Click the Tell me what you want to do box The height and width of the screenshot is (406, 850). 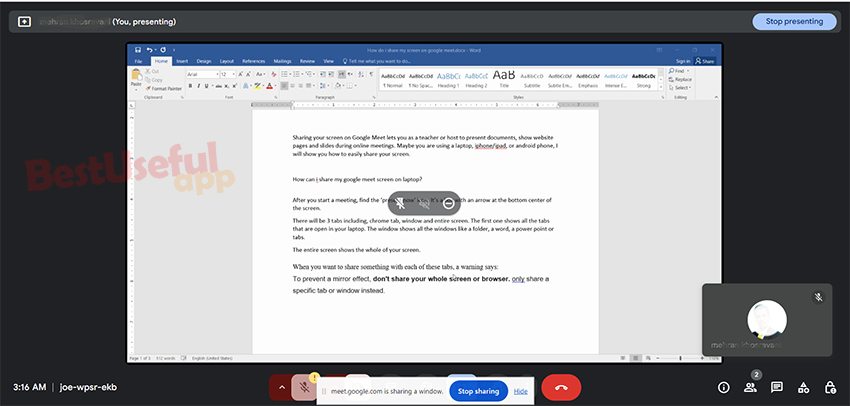coord(379,61)
